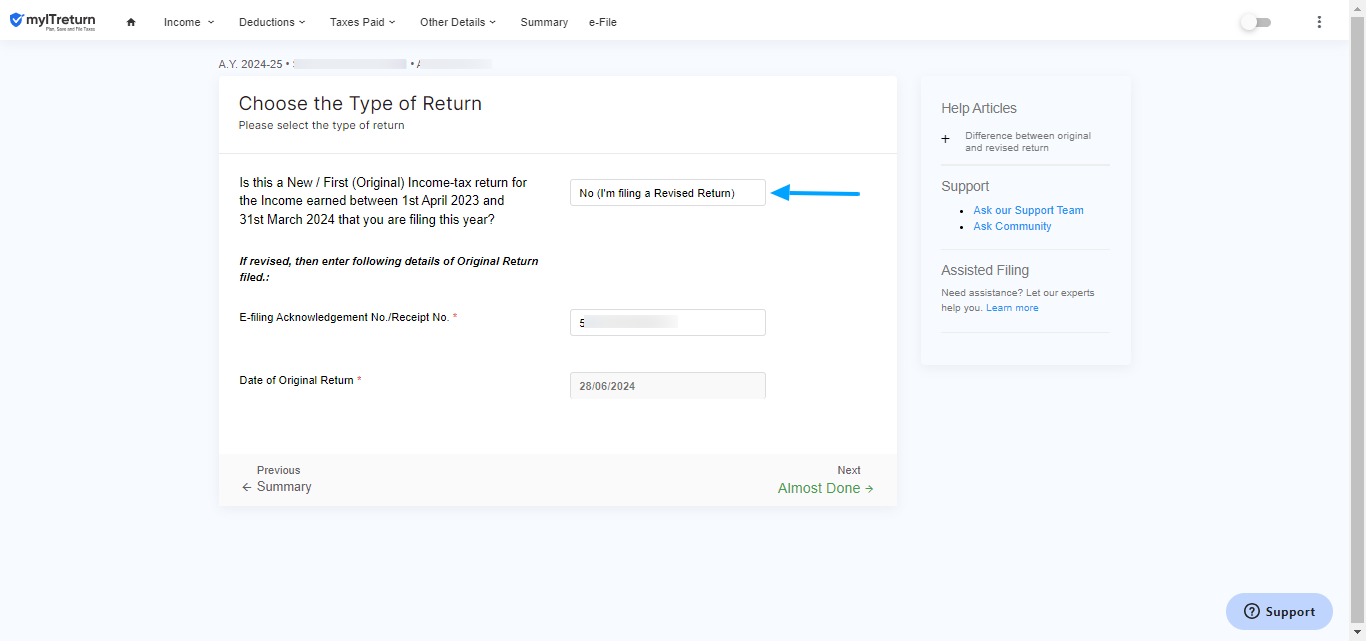Expand the Deductions dropdown menu

click(x=272, y=22)
